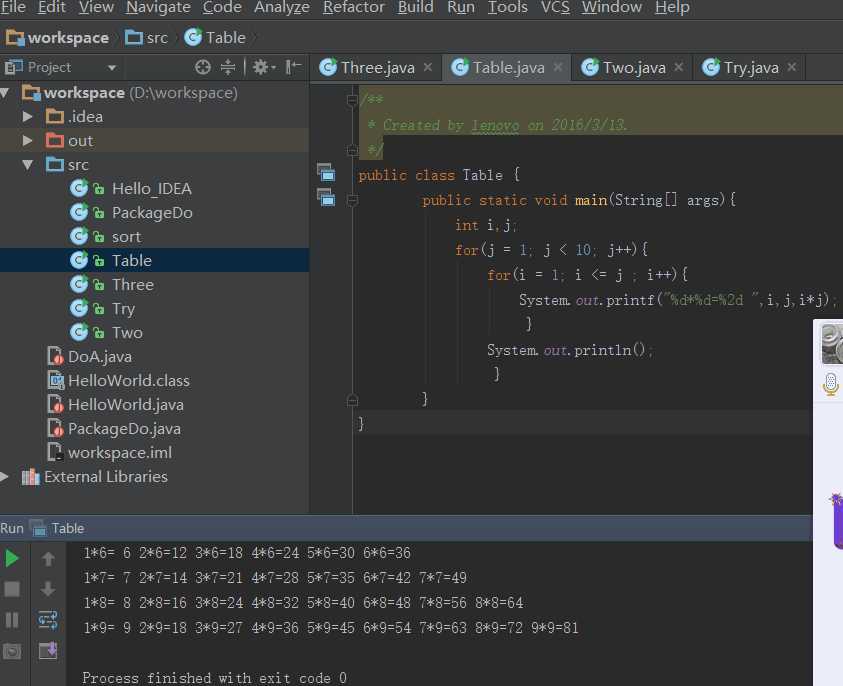Toggle Use Soft Wraps in console

pyautogui.click(x=48, y=620)
